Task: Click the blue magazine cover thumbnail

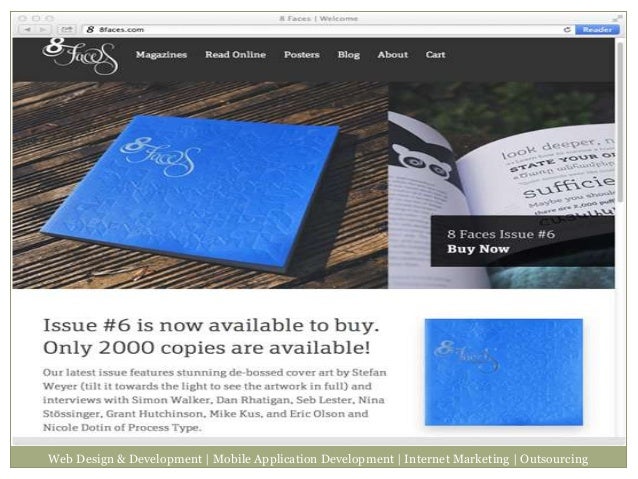Action: click(x=504, y=372)
